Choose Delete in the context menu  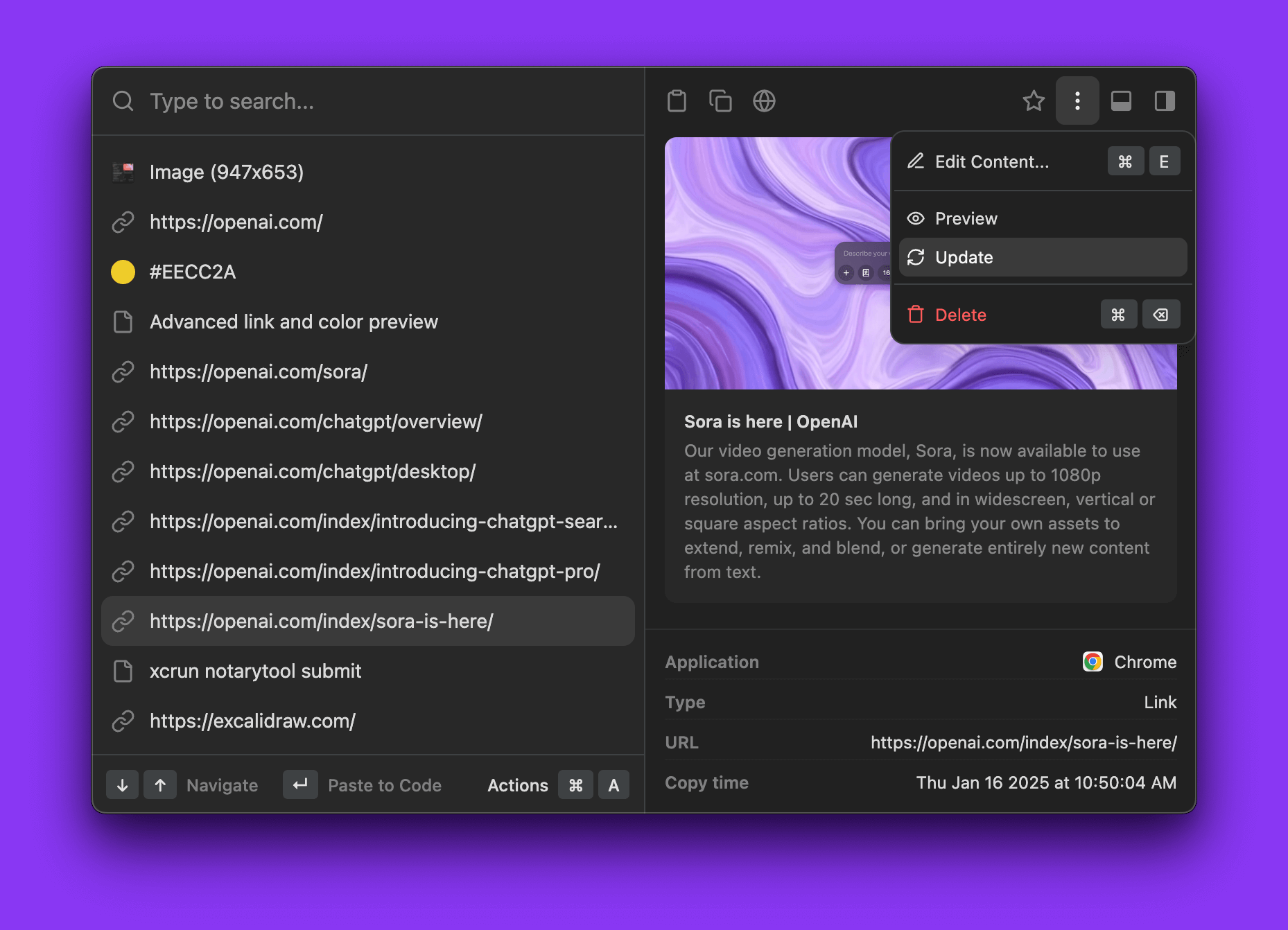pos(1043,315)
